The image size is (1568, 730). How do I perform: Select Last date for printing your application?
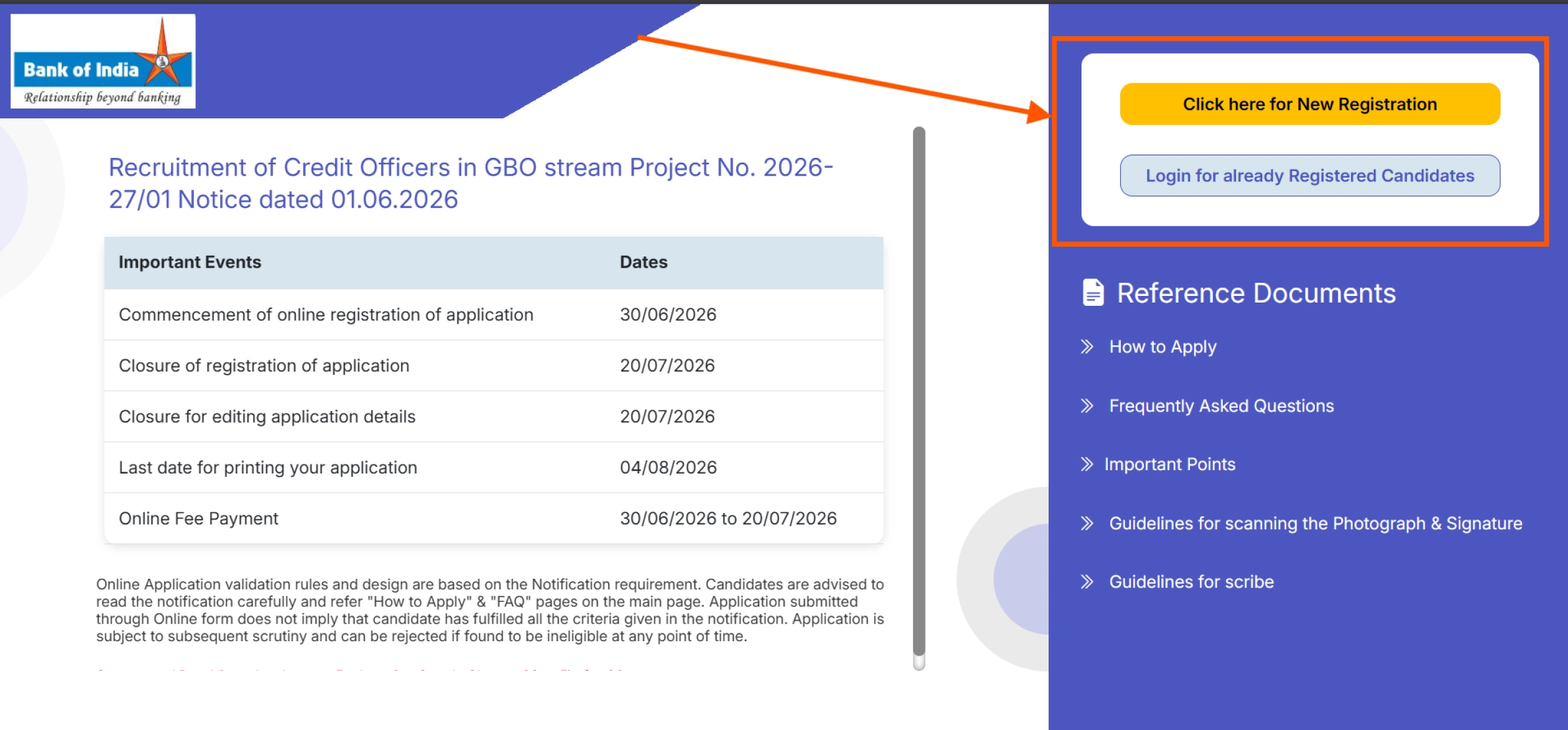(268, 468)
